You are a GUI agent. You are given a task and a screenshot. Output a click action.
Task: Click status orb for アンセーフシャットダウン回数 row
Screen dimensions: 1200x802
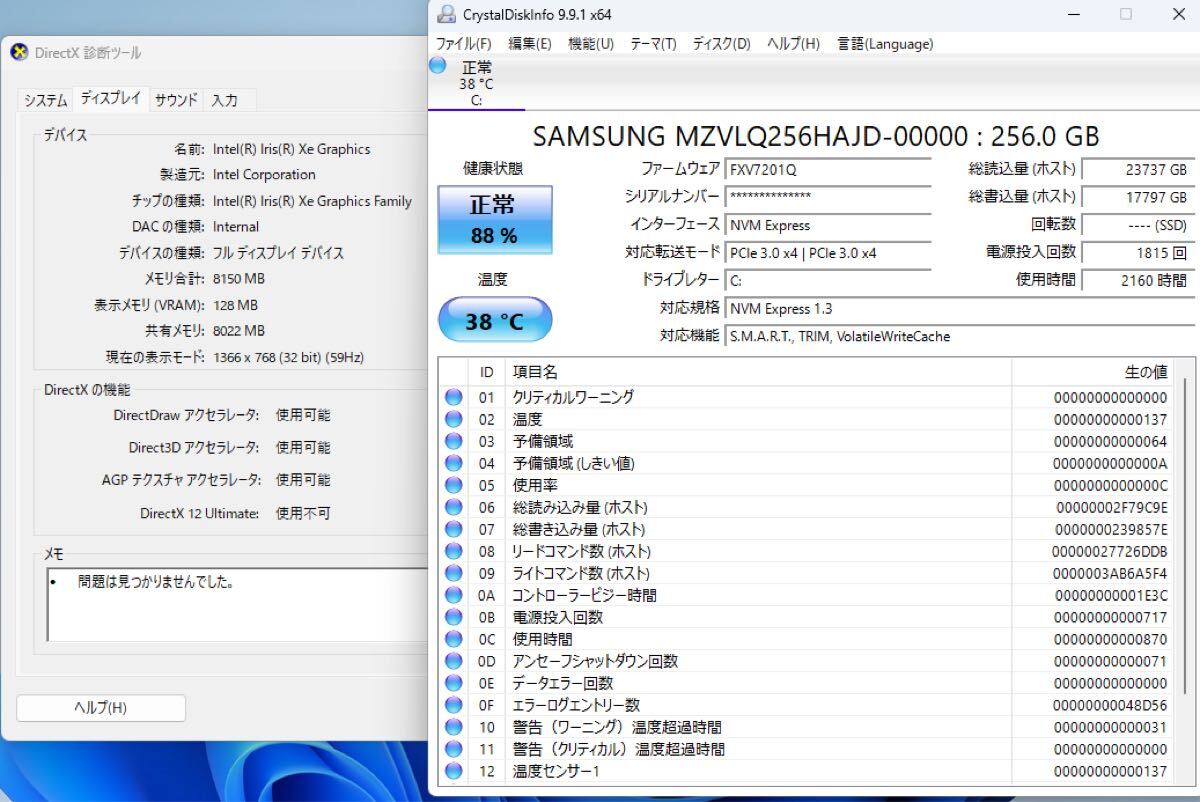pyautogui.click(x=454, y=661)
